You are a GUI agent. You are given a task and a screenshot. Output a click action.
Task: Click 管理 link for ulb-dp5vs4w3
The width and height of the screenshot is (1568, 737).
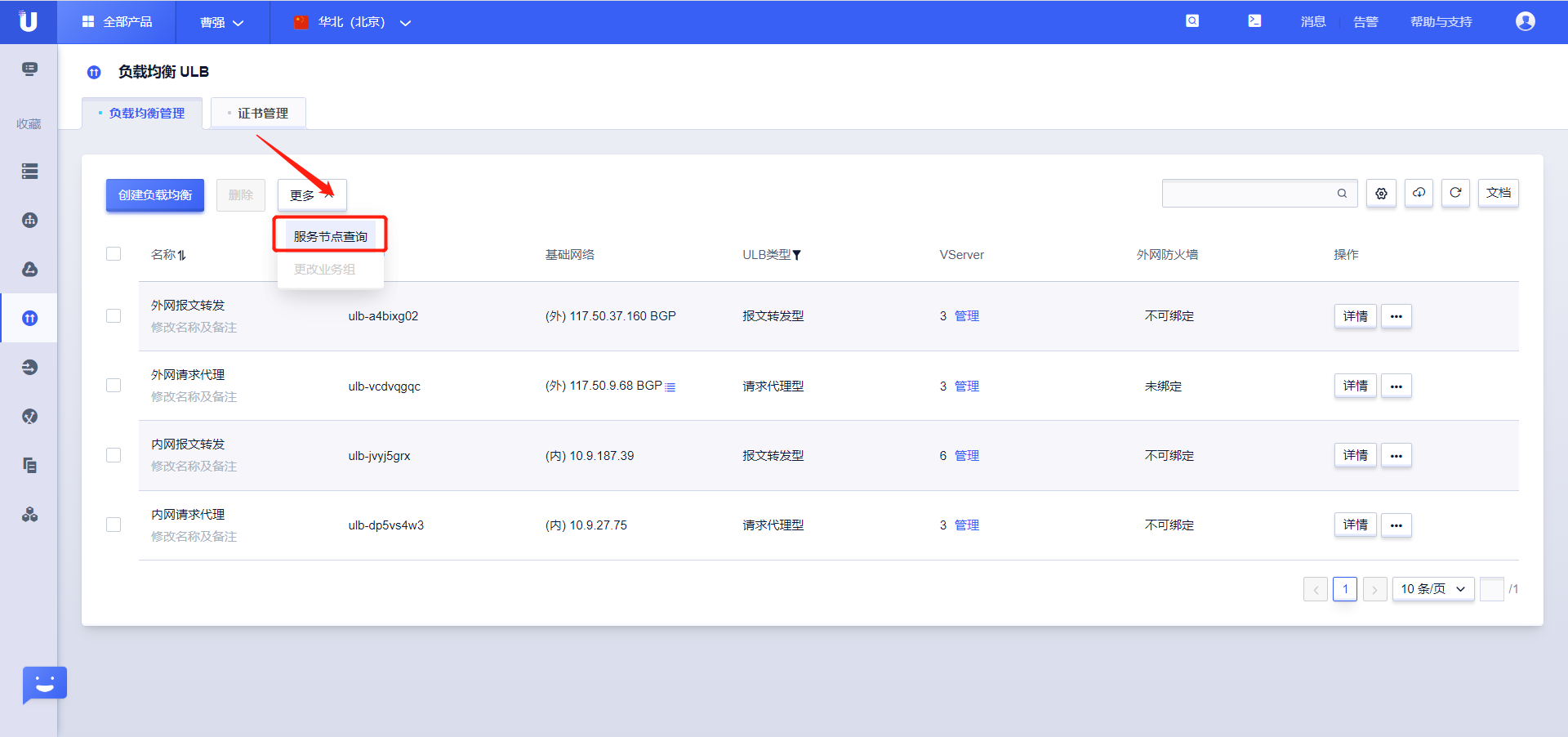(x=967, y=525)
